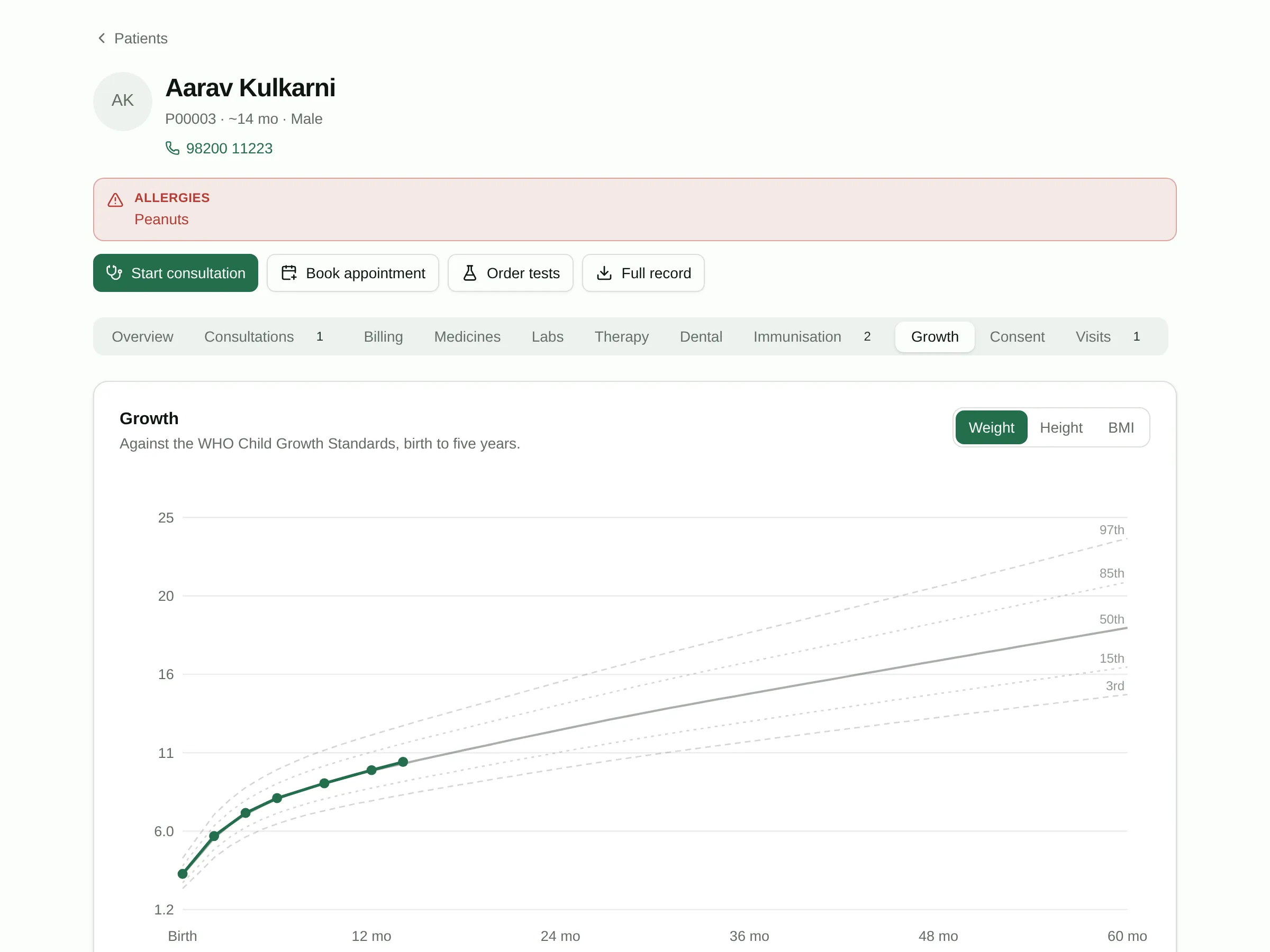1270x952 pixels.
Task: Open the Billing tab
Action: tap(383, 336)
